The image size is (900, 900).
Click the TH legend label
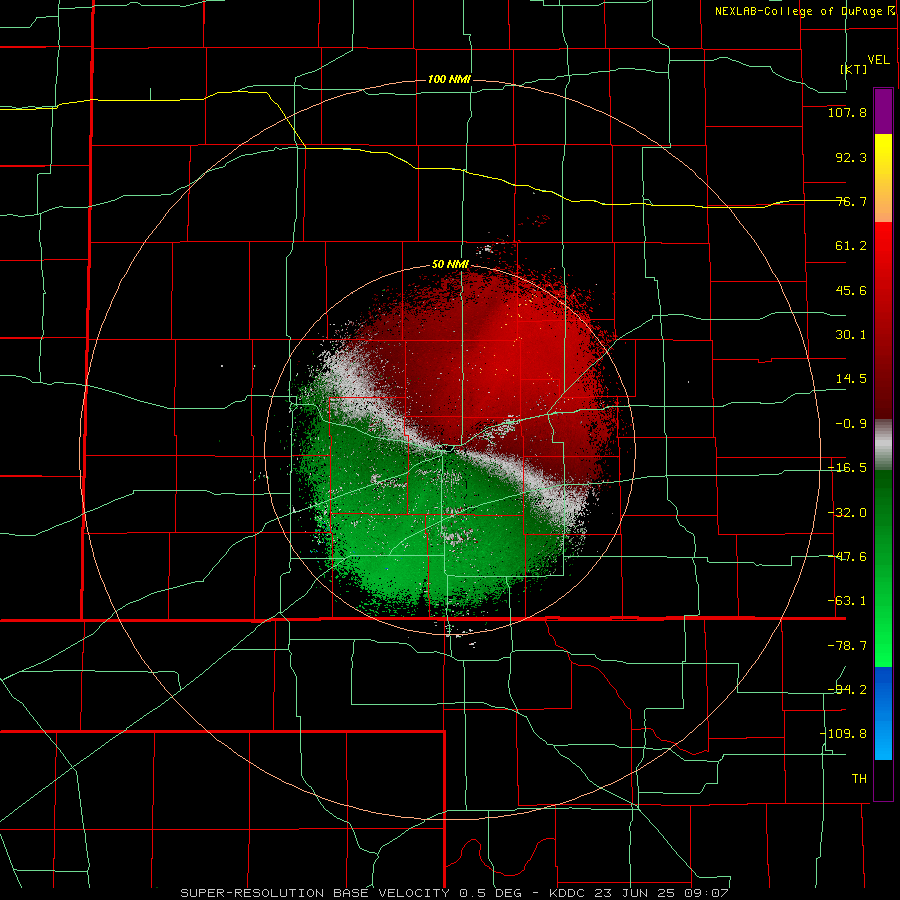(x=859, y=779)
